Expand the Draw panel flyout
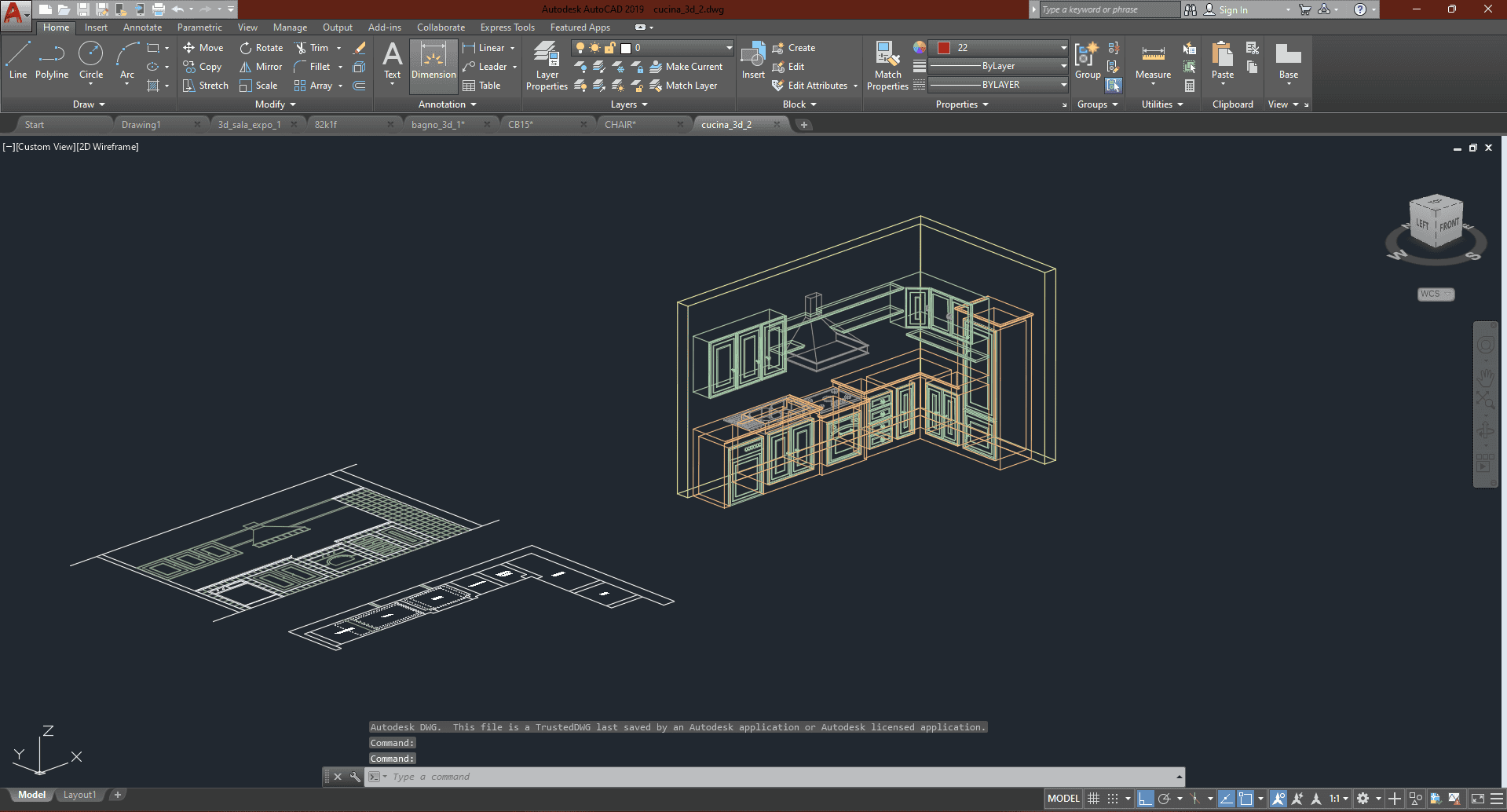 pos(89,104)
